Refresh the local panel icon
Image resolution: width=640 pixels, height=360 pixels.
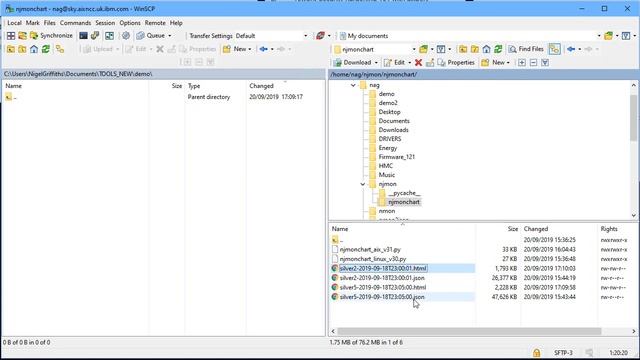coord(46,49)
